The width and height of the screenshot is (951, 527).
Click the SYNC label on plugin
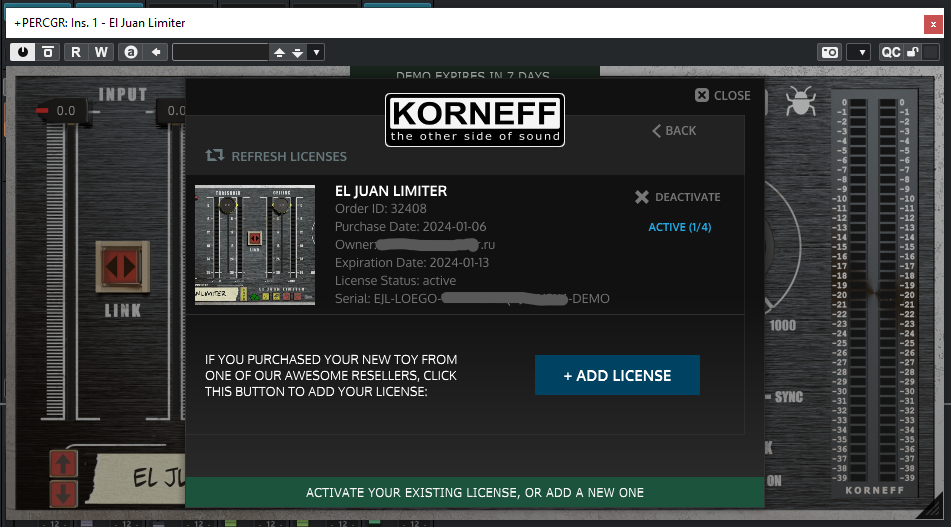pos(788,397)
